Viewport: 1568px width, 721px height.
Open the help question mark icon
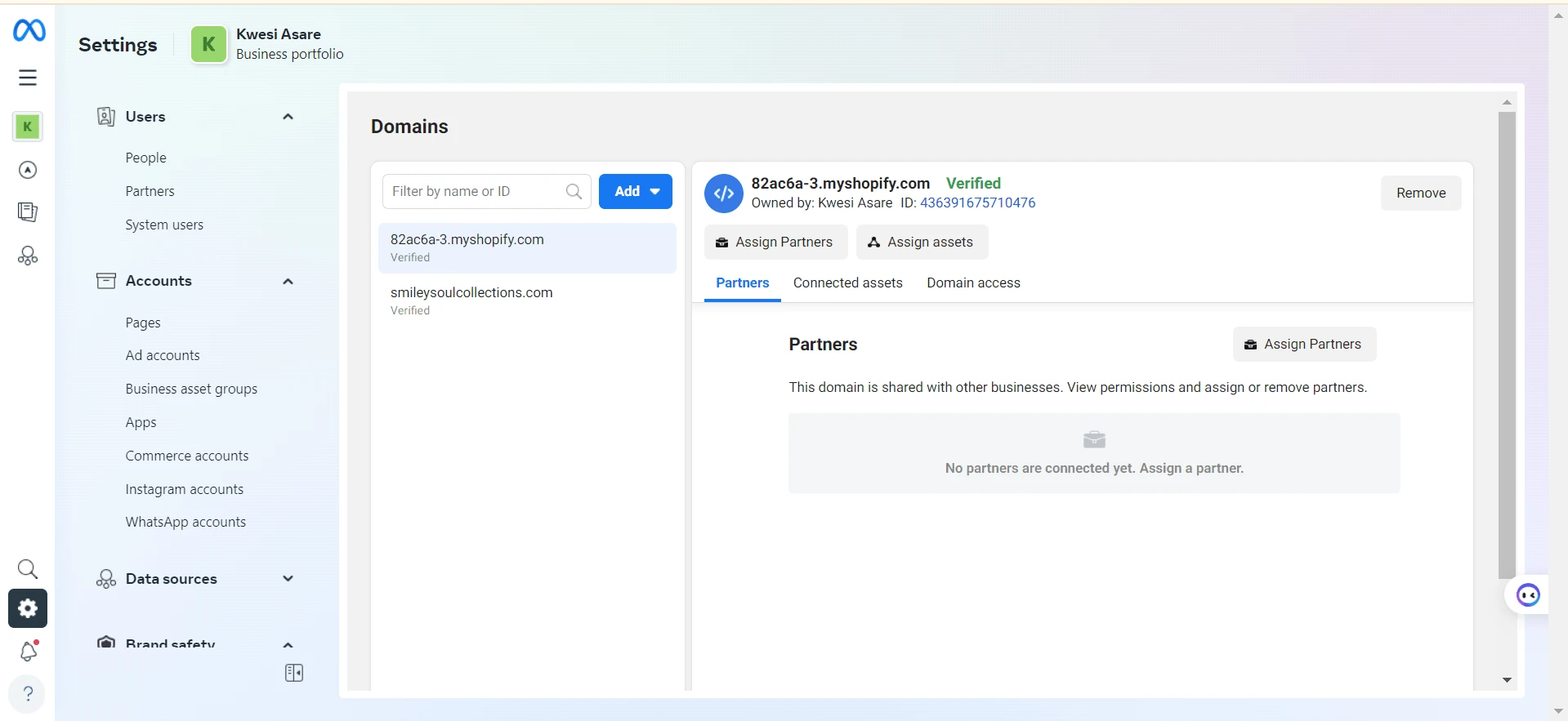point(28,694)
